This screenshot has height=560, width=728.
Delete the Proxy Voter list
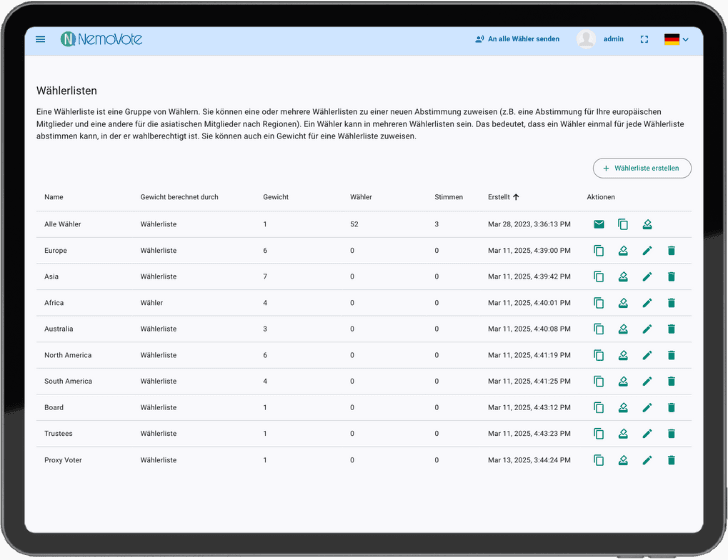tap(671, 460)
